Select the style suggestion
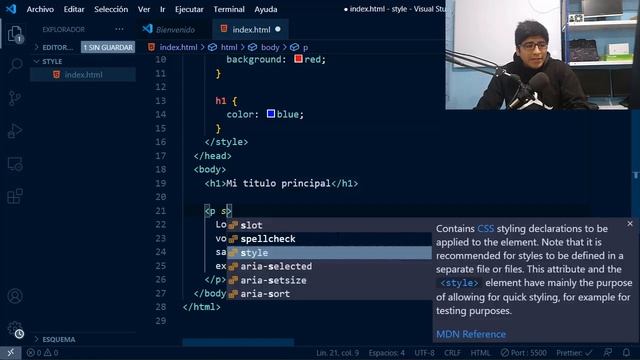640x360 pixels. [329, 253]
